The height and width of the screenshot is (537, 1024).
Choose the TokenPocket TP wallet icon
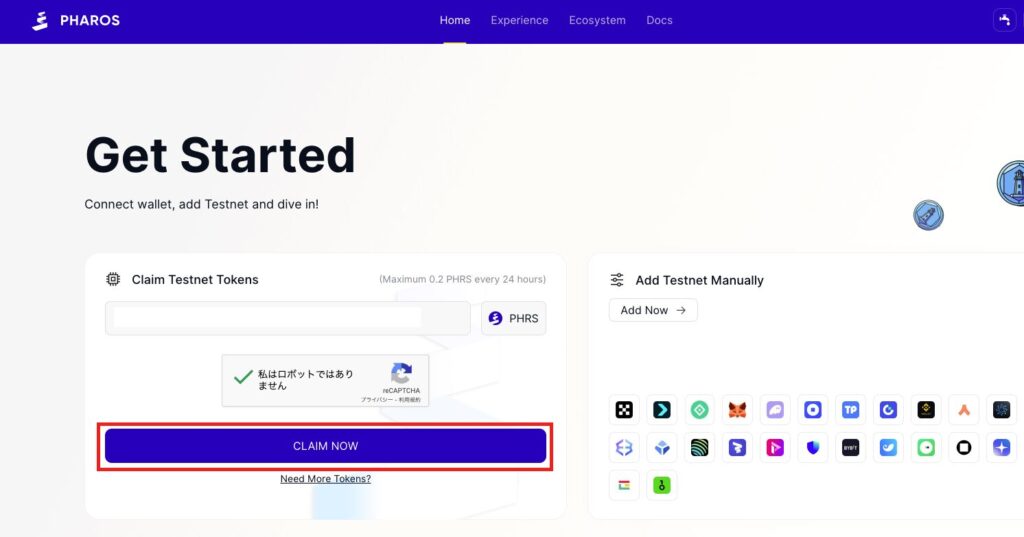(850, 409)
